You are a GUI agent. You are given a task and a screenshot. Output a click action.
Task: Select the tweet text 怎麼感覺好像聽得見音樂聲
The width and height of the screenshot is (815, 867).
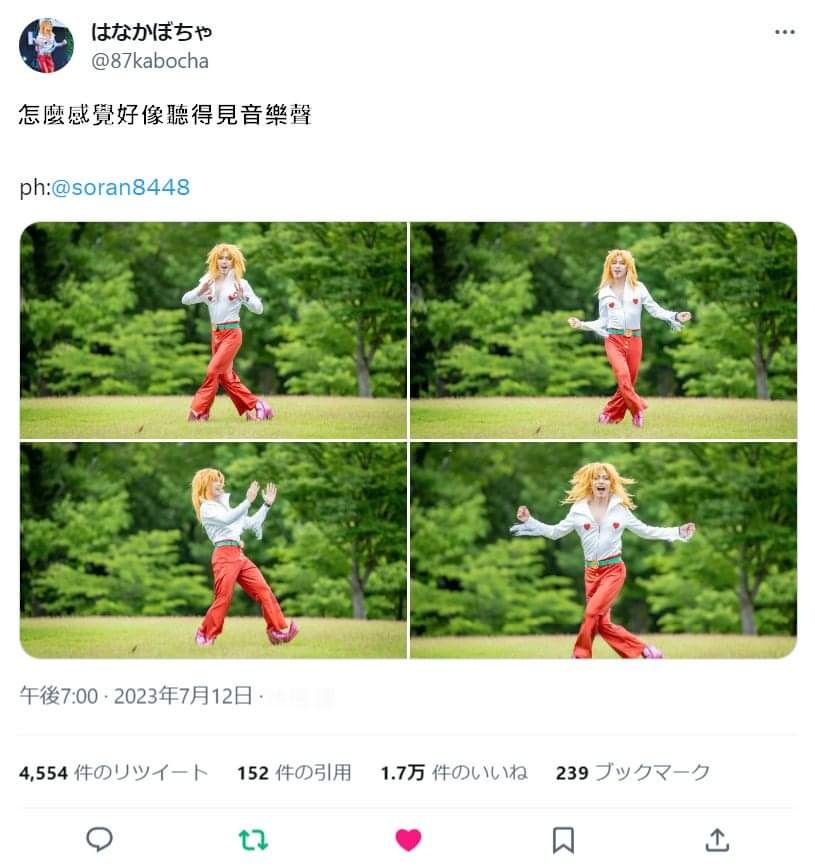pos(165,114)
